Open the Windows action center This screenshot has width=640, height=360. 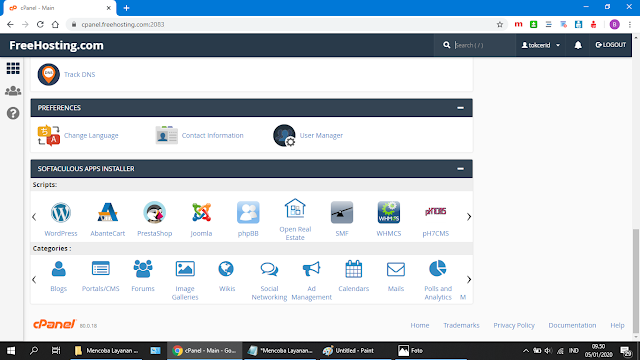pos(626,351)
